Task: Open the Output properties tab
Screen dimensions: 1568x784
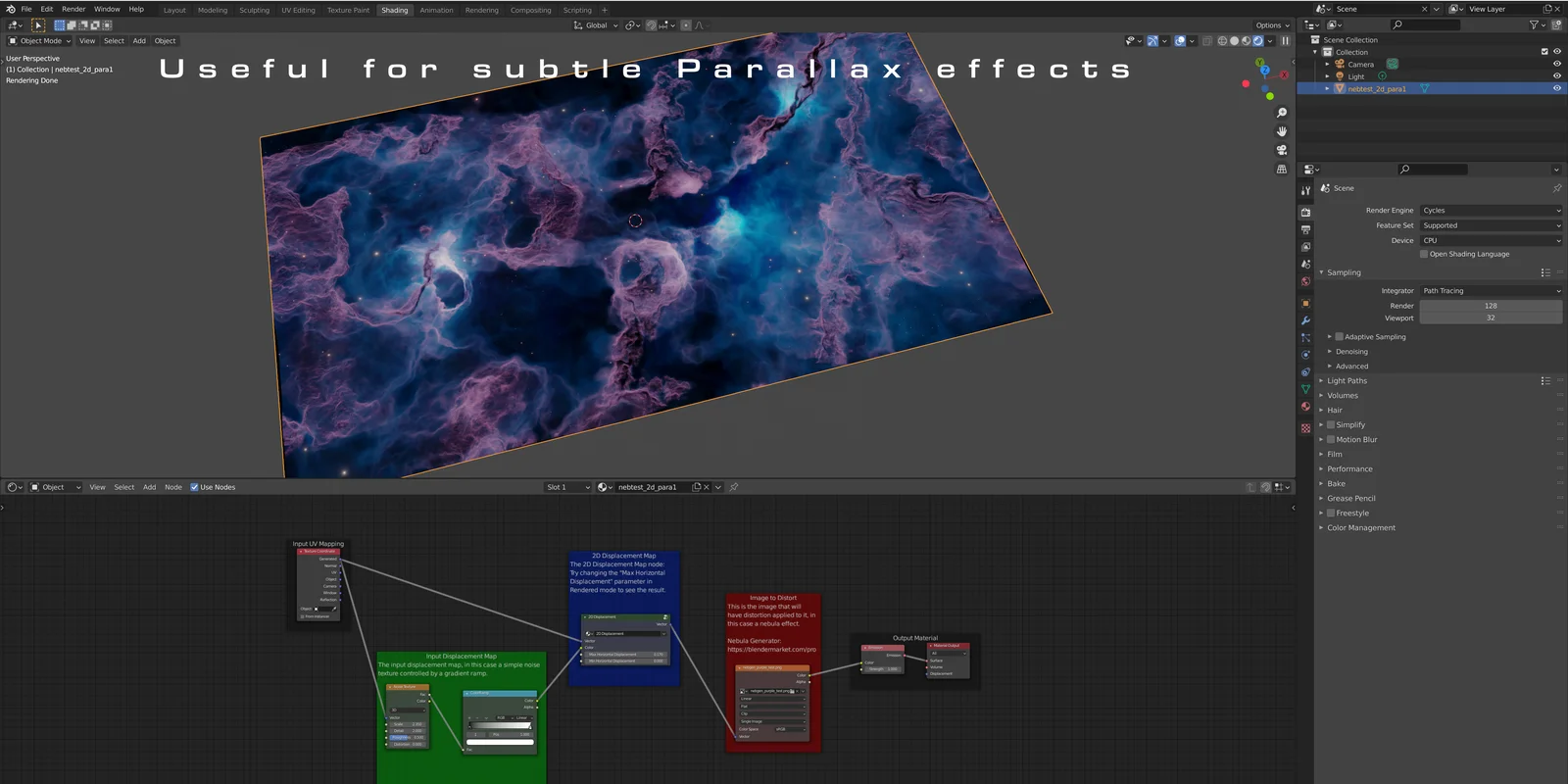Action: [1305, 229]
